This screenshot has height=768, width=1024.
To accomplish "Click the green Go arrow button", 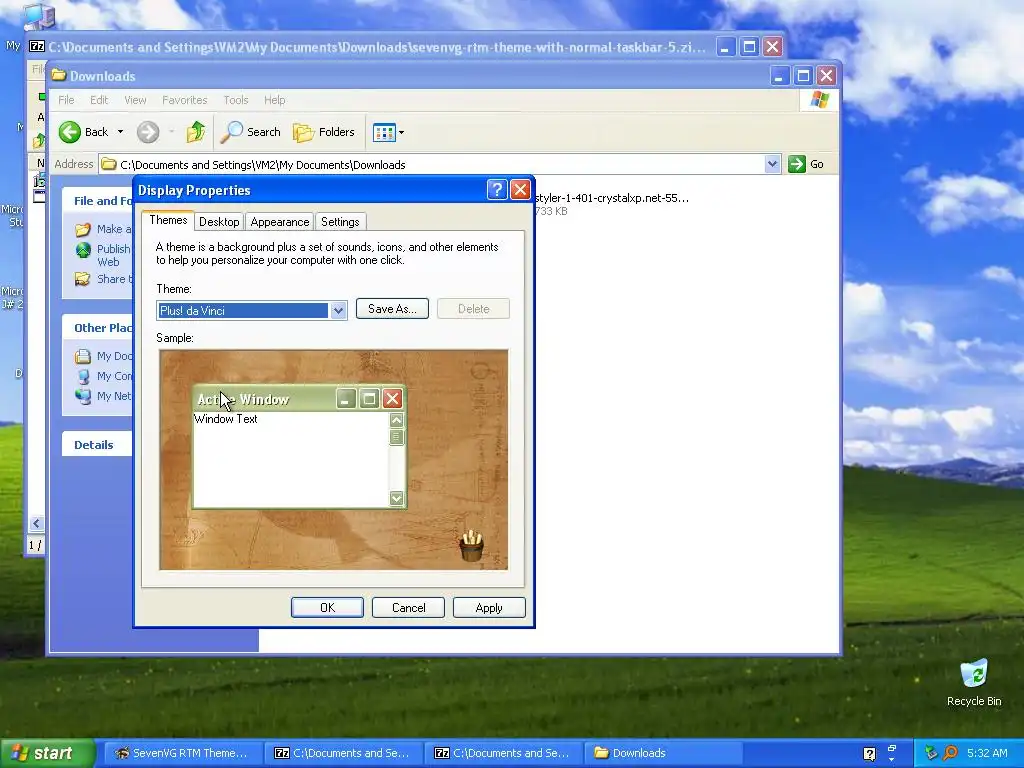I will (797, 164).
